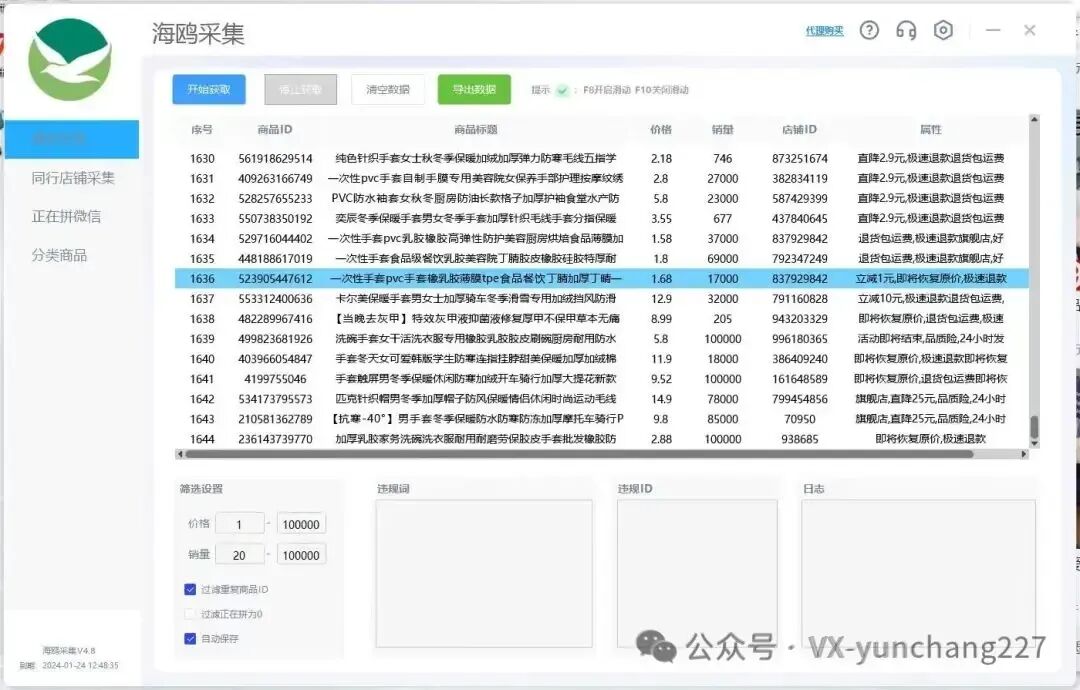Screen dimensions: 1080x690
Task: Click the 销量 column header
Action: tap(723, 129)
